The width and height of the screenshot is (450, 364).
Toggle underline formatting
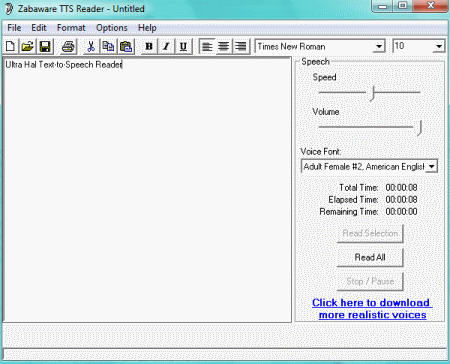click(x=183, y=47)
